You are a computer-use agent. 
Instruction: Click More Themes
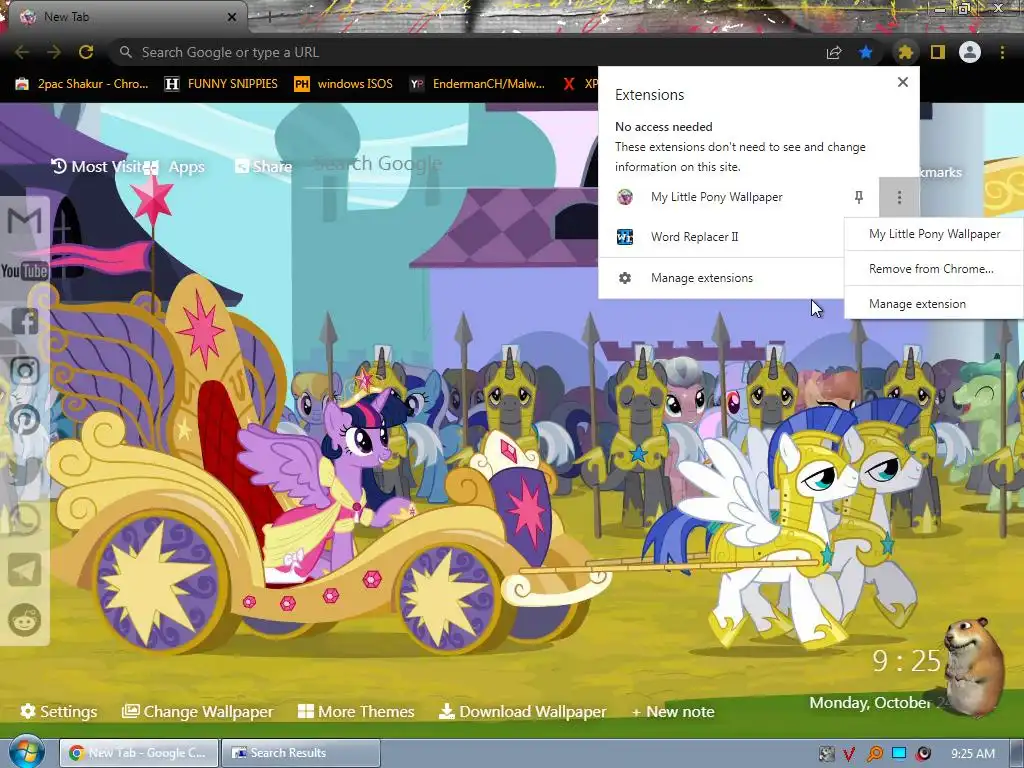(x=356, y=711)
